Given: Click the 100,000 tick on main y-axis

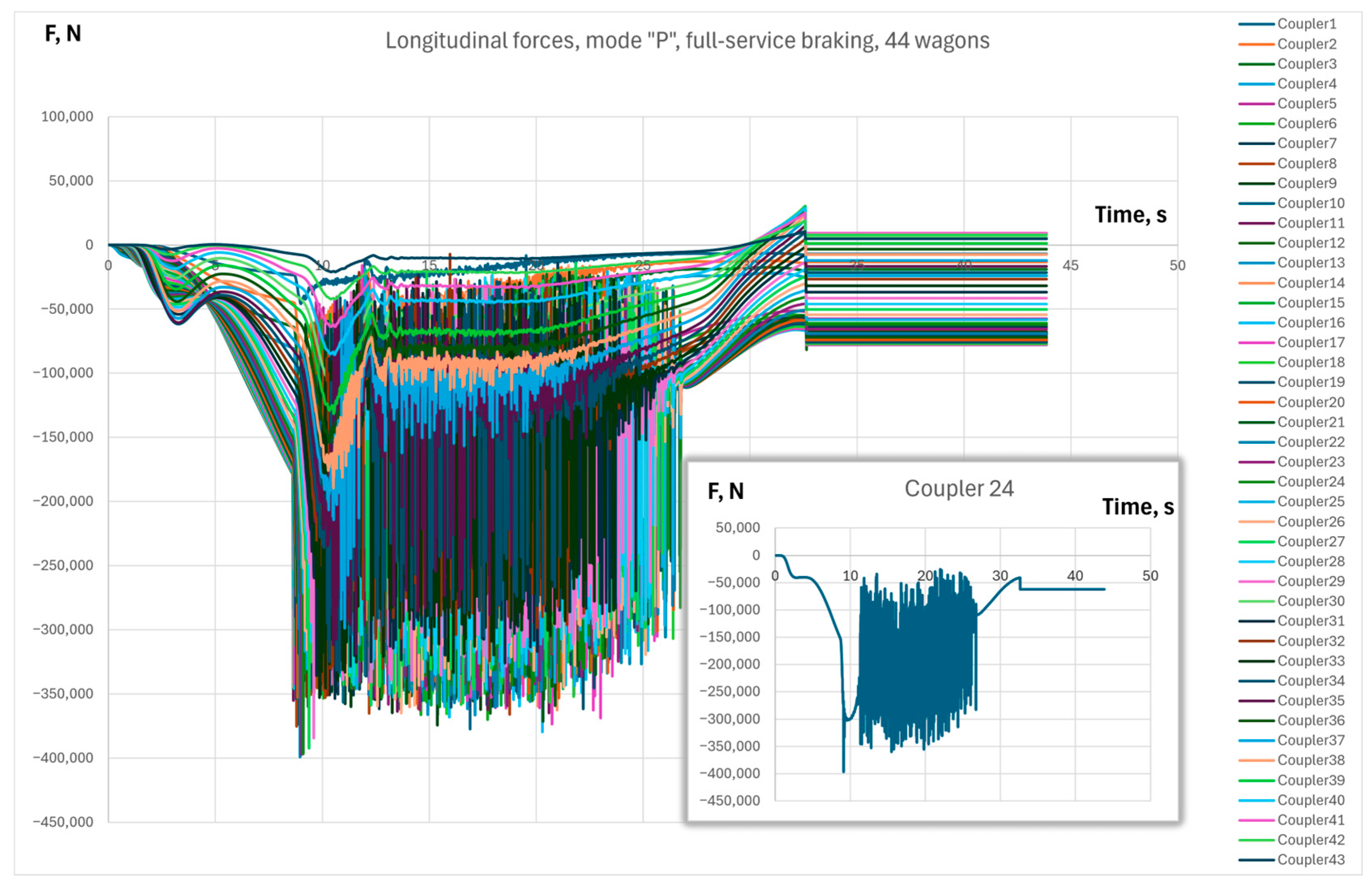Looking at the screenshot, I should pos(67,117).
